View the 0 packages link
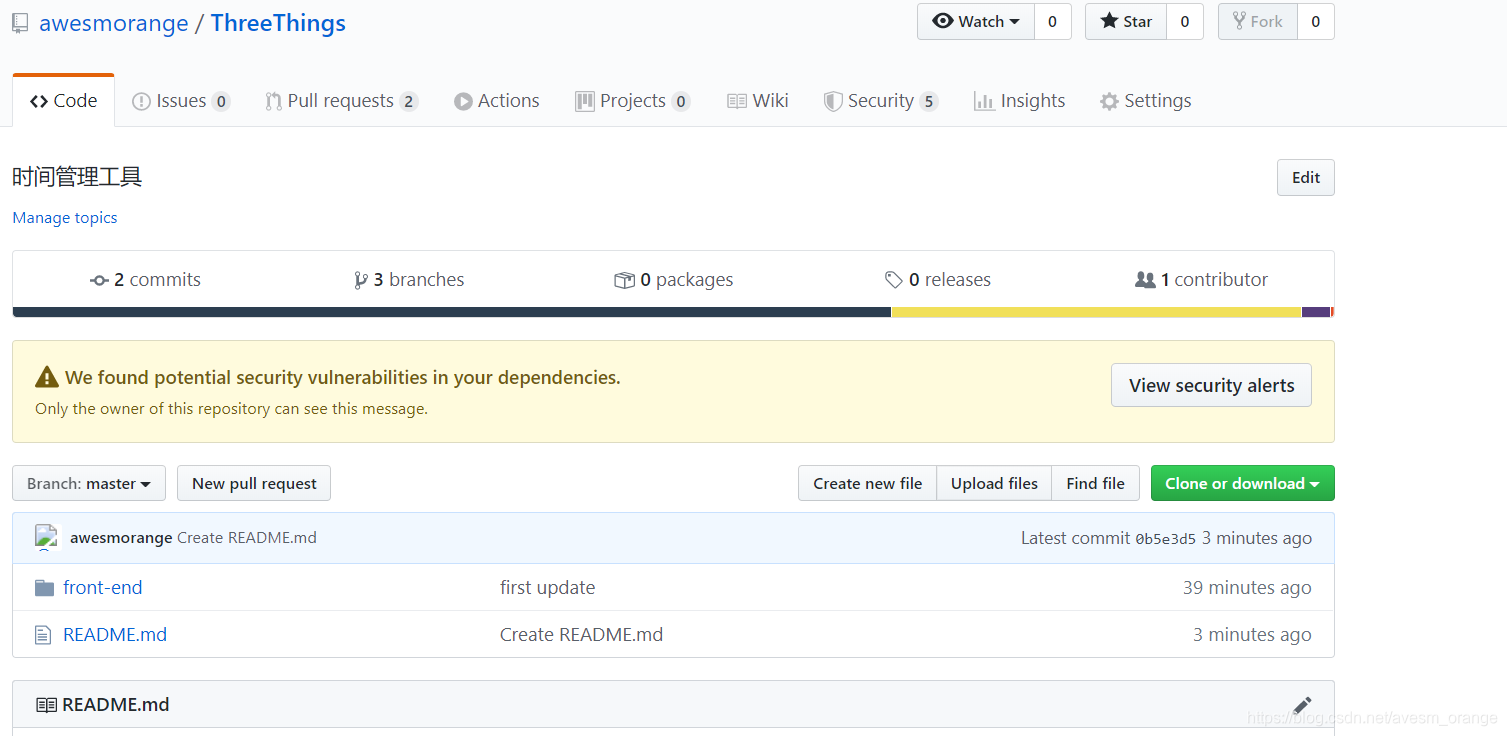This screenshot has width=1507, height=736. click(674, 280)
